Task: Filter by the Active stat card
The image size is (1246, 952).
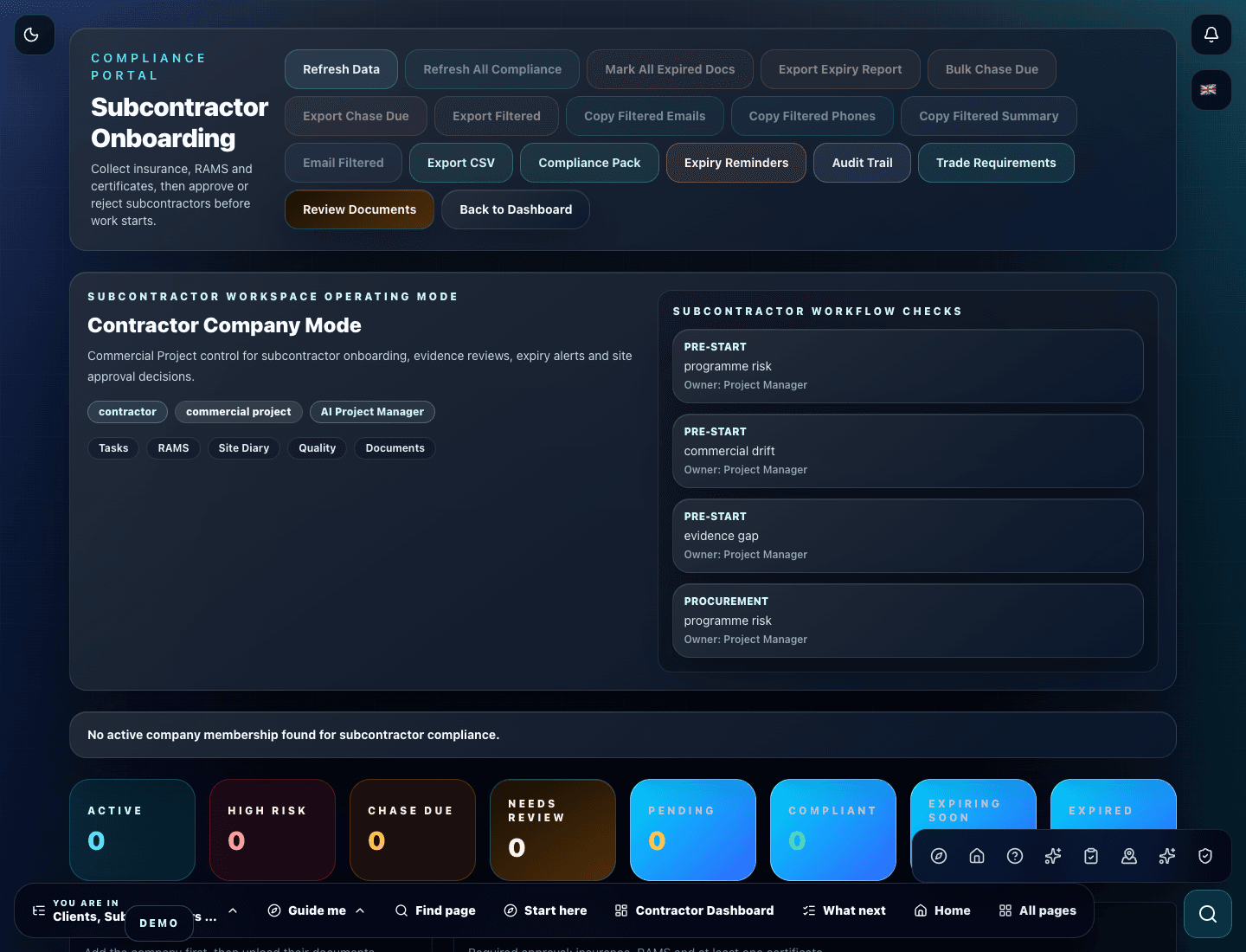Action: pyautogui.click(x=132, y=830)
